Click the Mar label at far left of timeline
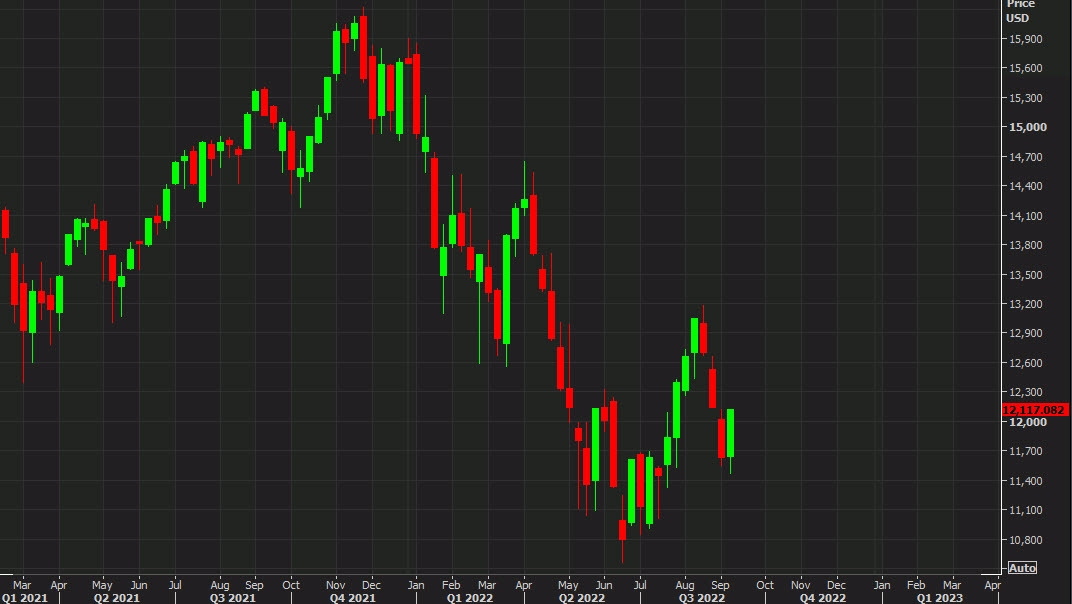 (23, 585)
